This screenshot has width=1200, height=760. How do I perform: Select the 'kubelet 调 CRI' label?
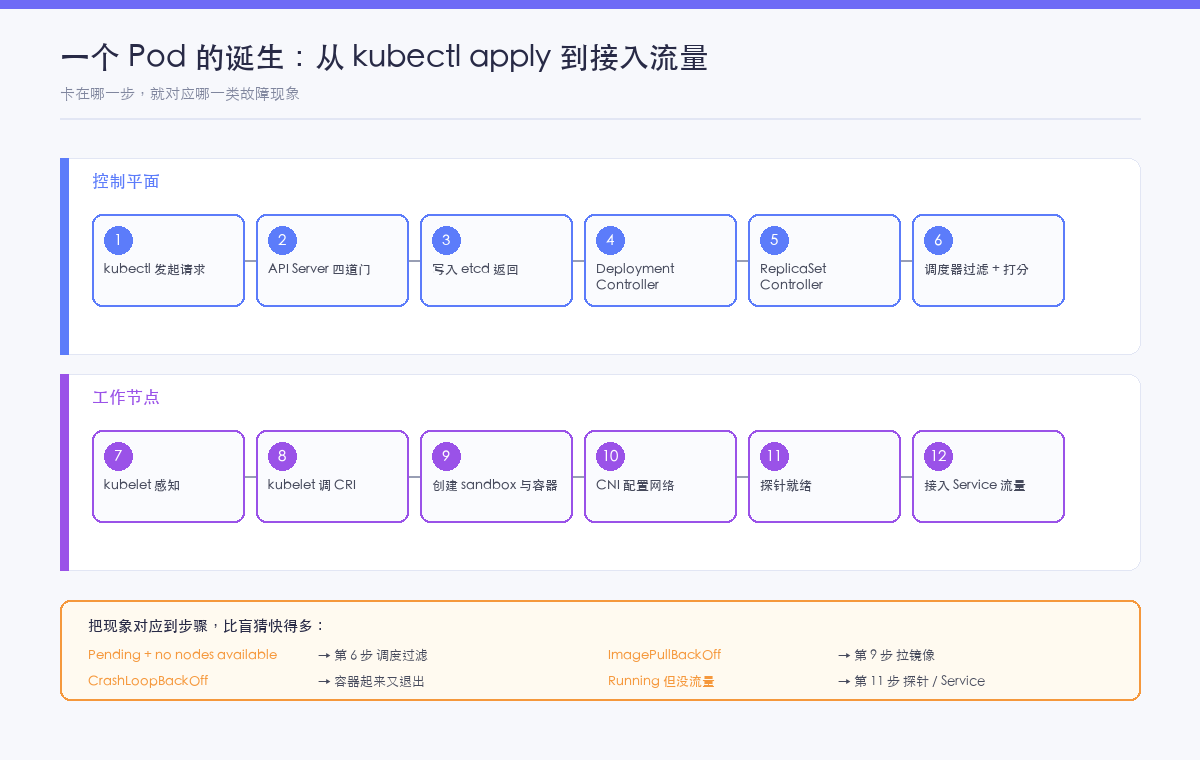(312, 485)
